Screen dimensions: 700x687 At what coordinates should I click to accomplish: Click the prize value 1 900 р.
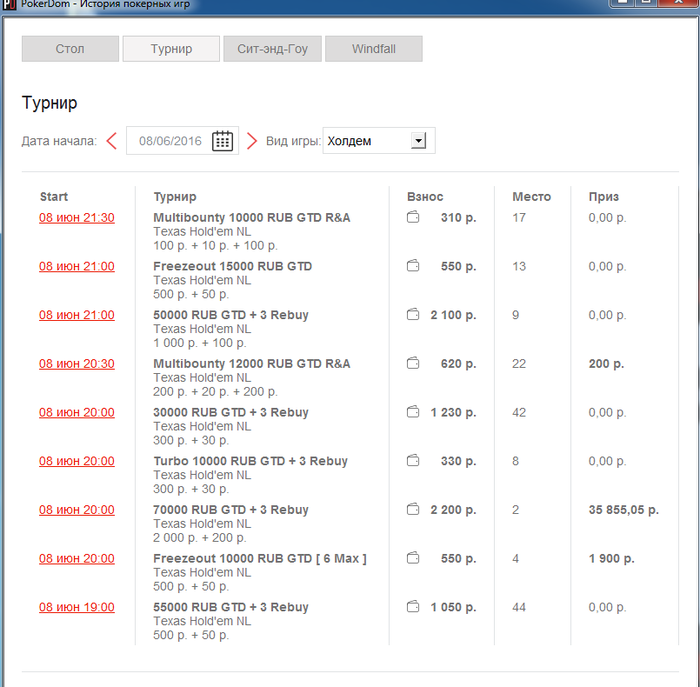tap(611, 558)
